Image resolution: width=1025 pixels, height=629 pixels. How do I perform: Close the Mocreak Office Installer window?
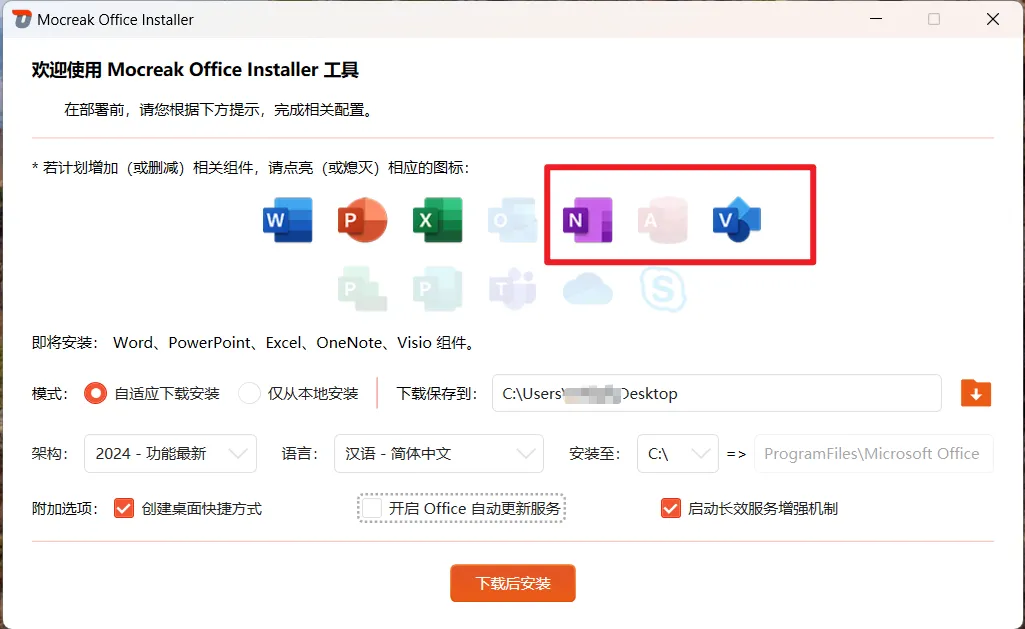pos(992,19)
